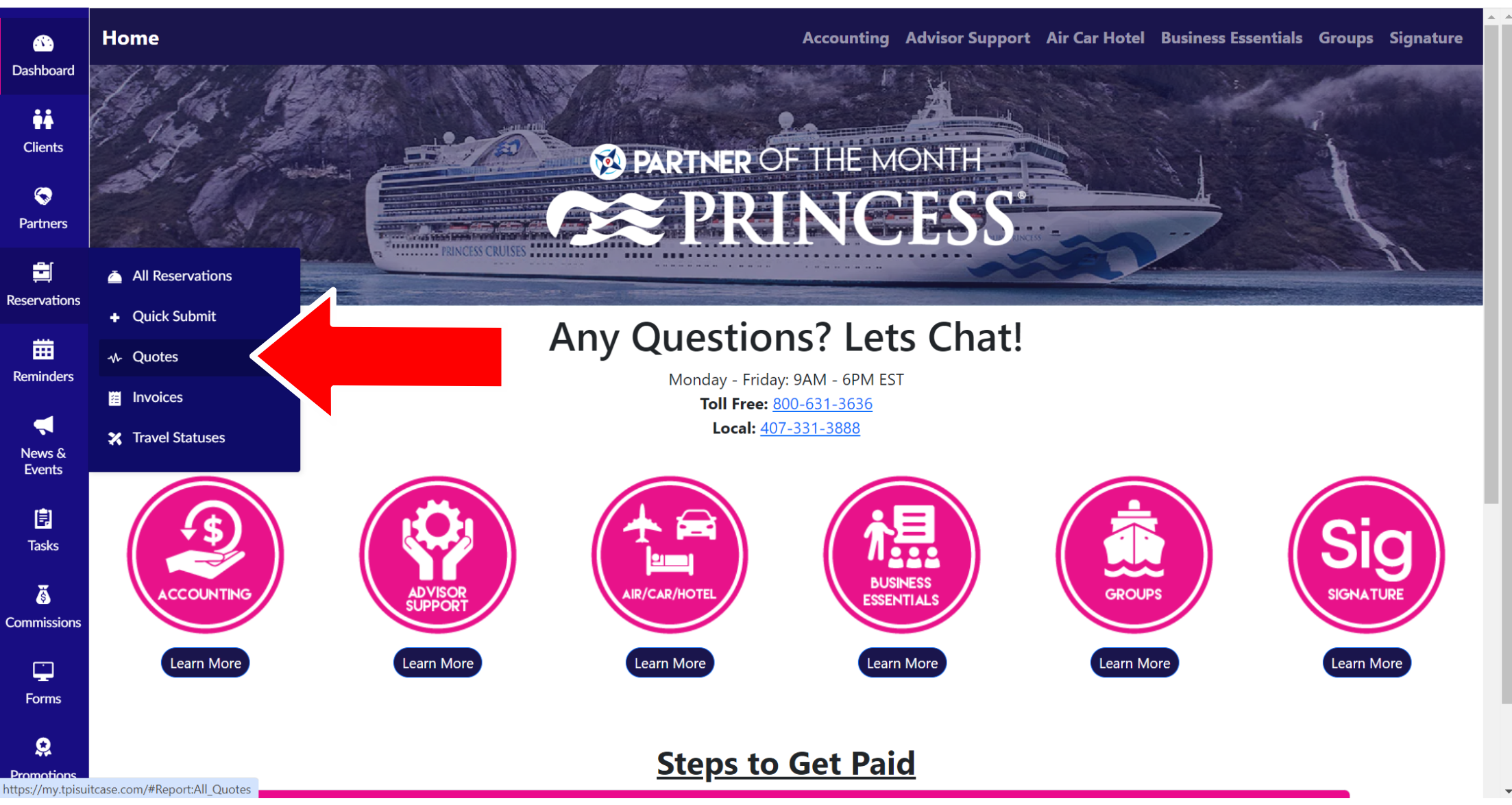Open the Reminders calendar icon
Screen dimensions: 1512x805
tap(42, 350)
